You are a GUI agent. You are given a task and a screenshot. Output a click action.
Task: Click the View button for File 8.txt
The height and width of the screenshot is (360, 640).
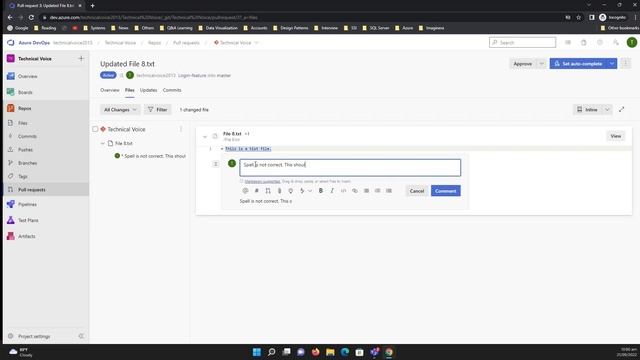coord(616,136)
